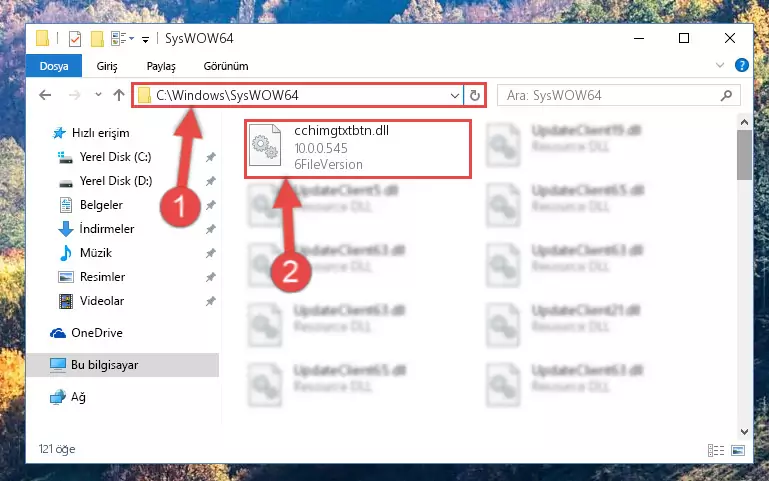Screen dimensions: 769x481
Task: Switch to large icons view in status bar
Action: click(x=738, y=450)
